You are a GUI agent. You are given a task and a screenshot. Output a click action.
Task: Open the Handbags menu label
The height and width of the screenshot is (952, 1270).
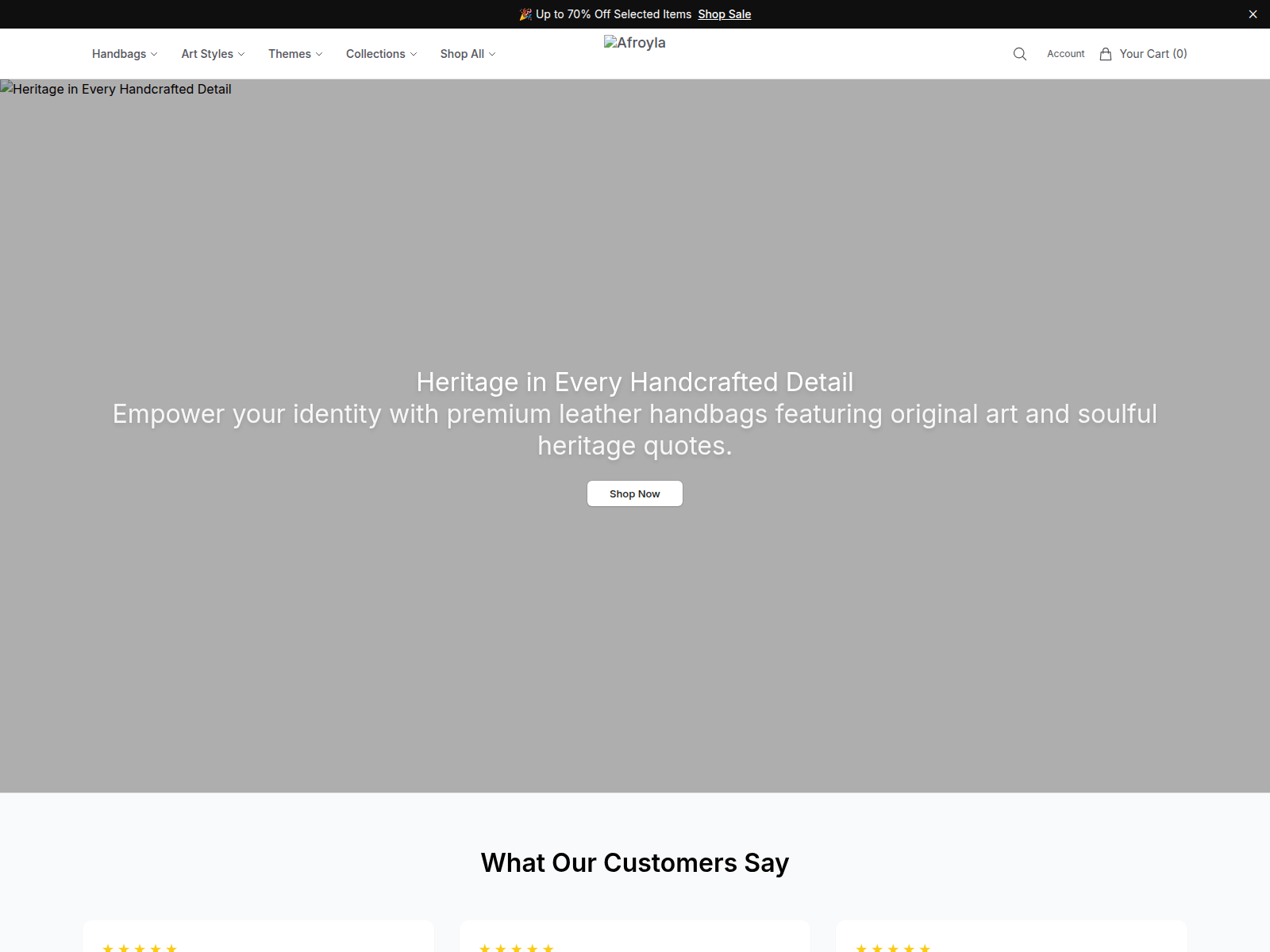point(119,54)
